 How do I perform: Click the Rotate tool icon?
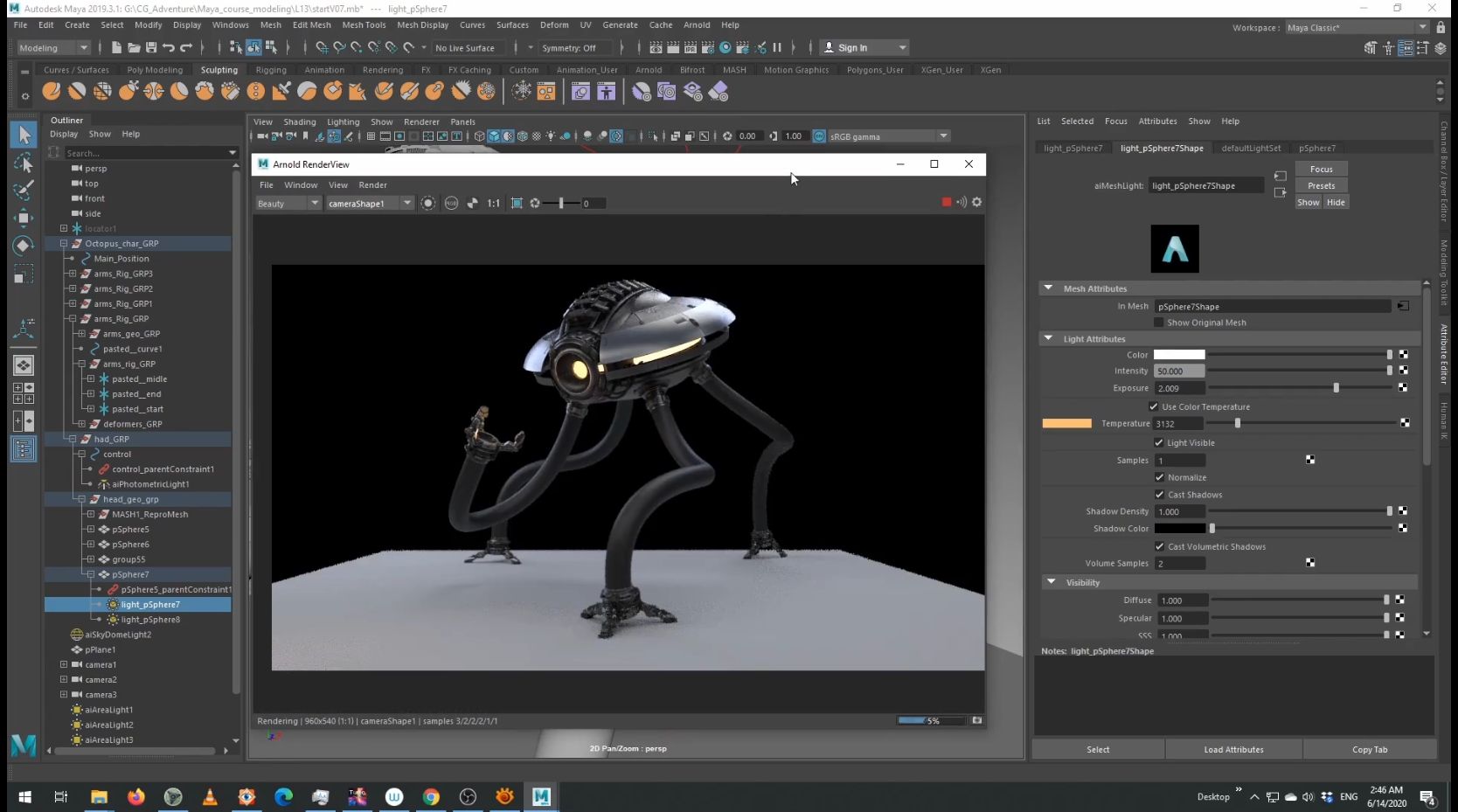(24, 246)
